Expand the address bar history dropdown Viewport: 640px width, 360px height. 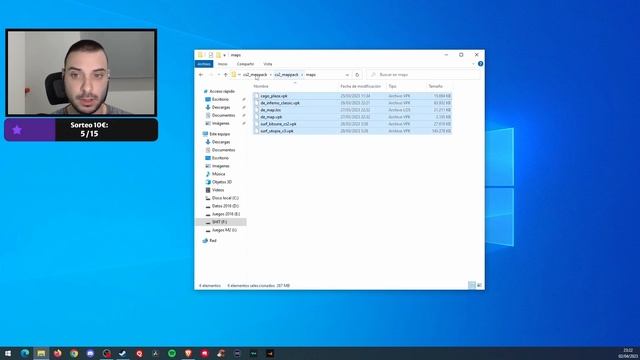347,75
